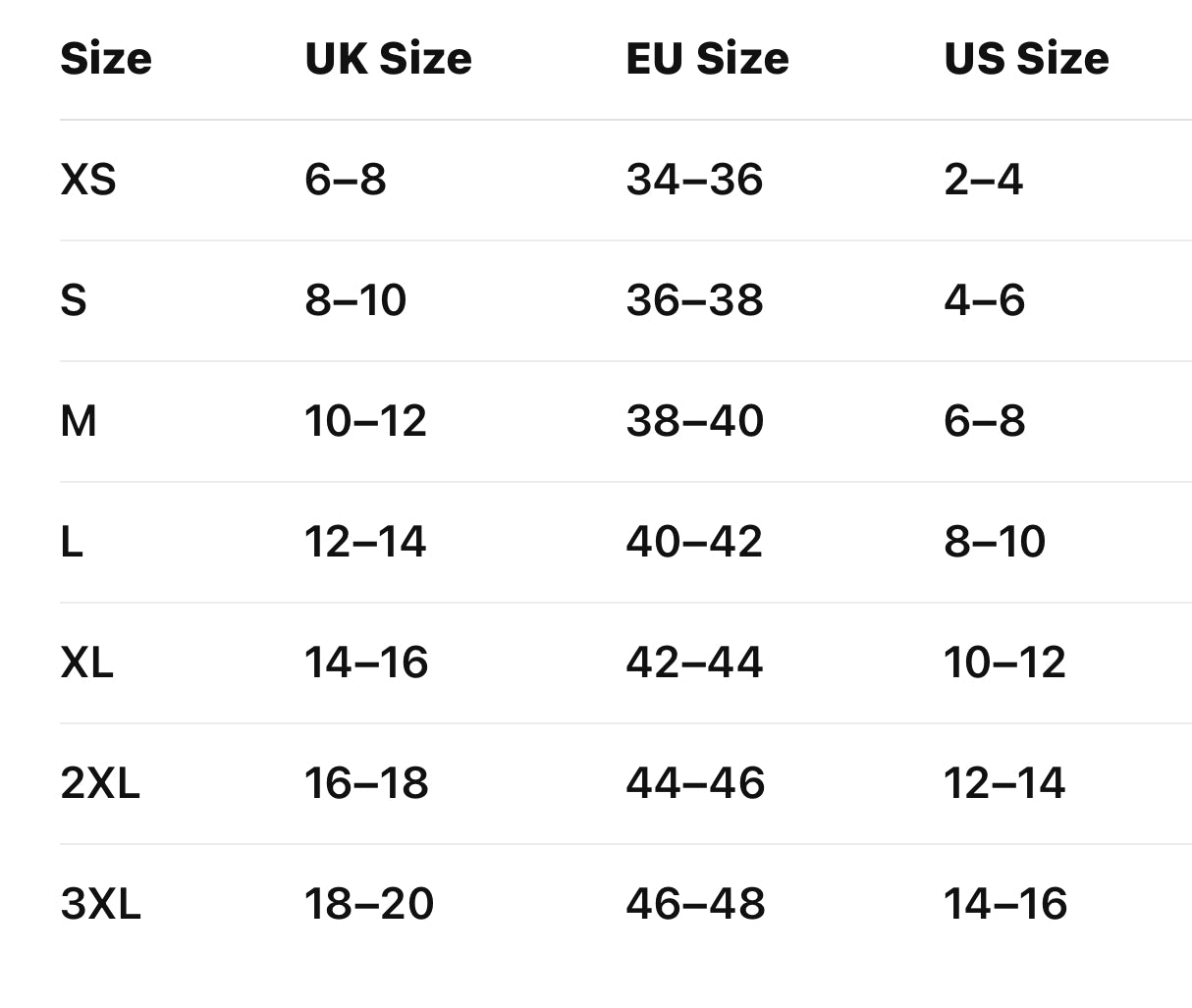Click the UK Size column header
Screen dimensions: 1192x1008
pos(389,59)
